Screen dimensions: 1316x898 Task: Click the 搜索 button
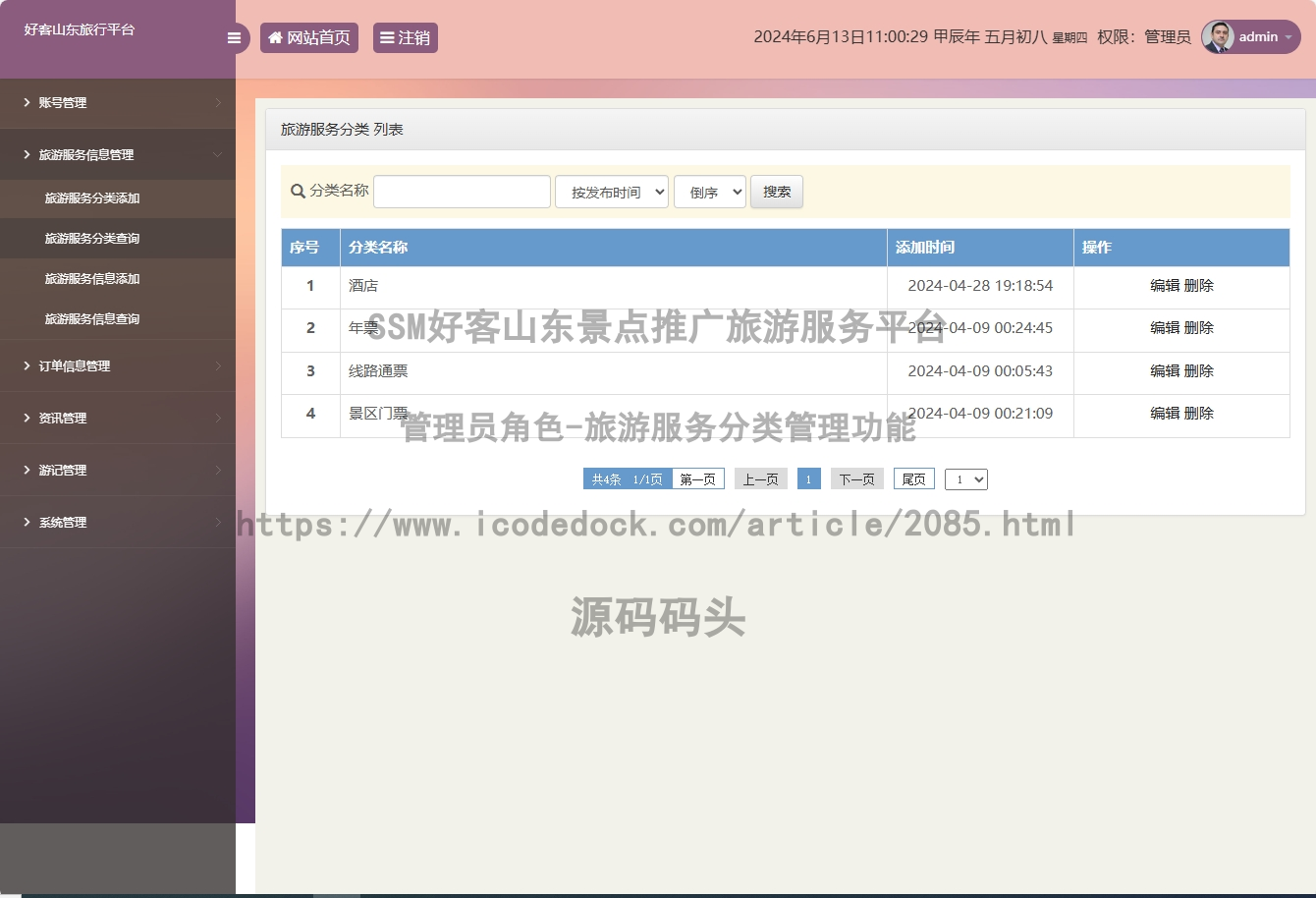(x=777, y=192)
